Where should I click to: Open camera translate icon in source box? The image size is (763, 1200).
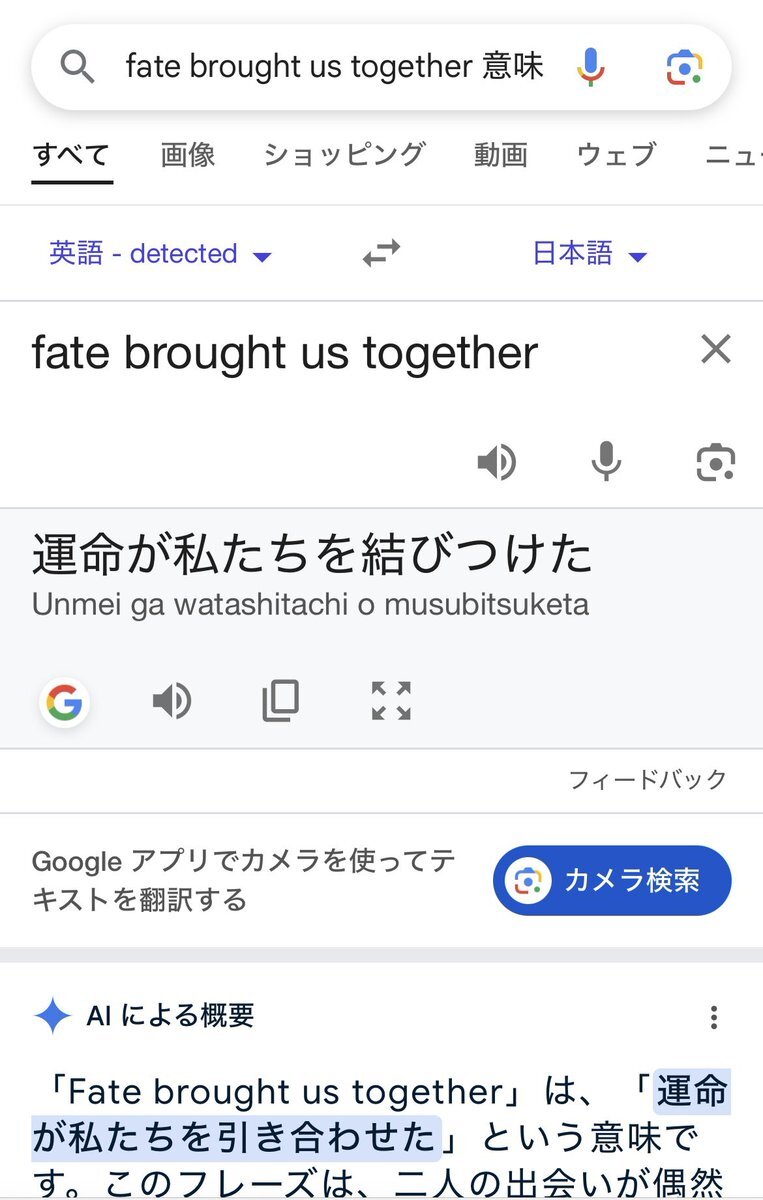715,463
